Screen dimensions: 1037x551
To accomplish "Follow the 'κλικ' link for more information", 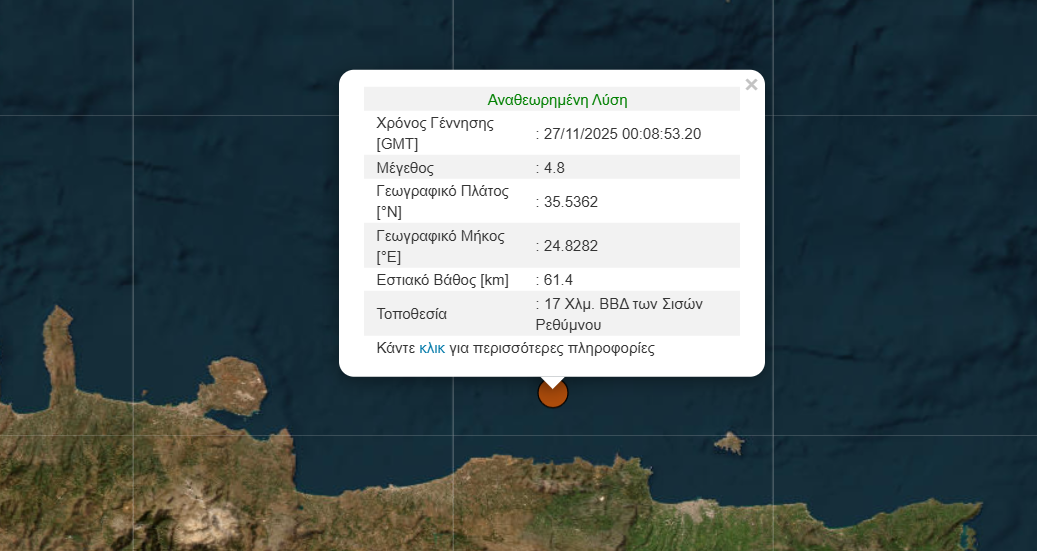I will [x=432, y=348].
